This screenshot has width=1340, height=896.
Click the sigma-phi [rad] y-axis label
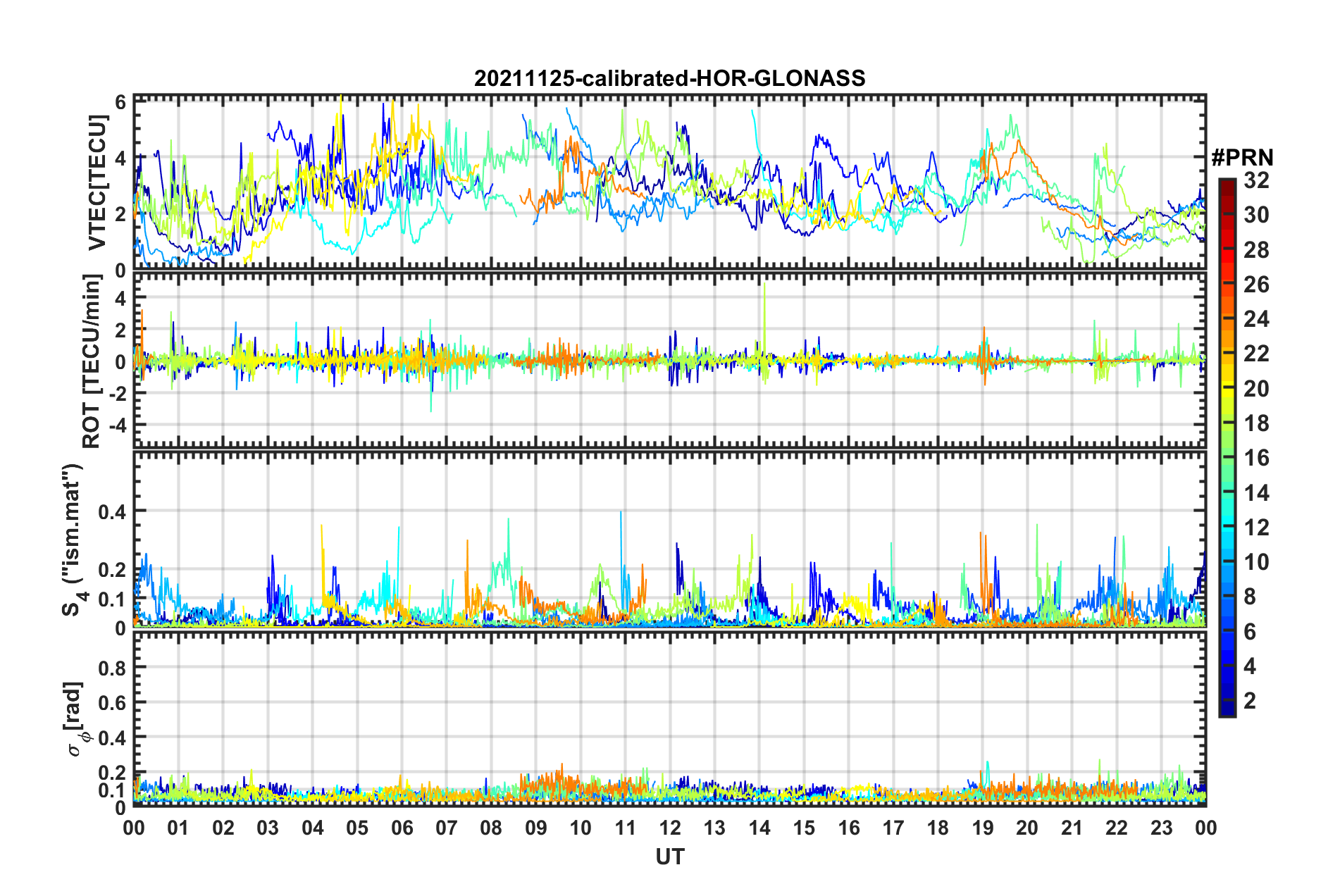click(x=75, y=719)
